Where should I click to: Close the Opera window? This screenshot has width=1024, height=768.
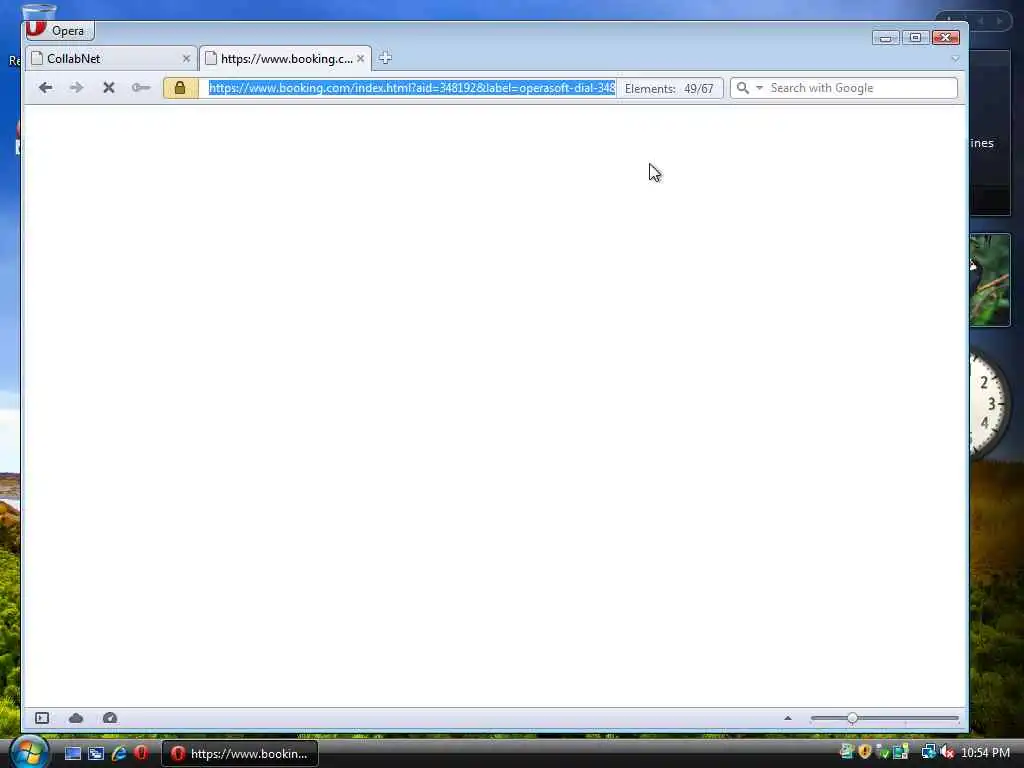945,38
